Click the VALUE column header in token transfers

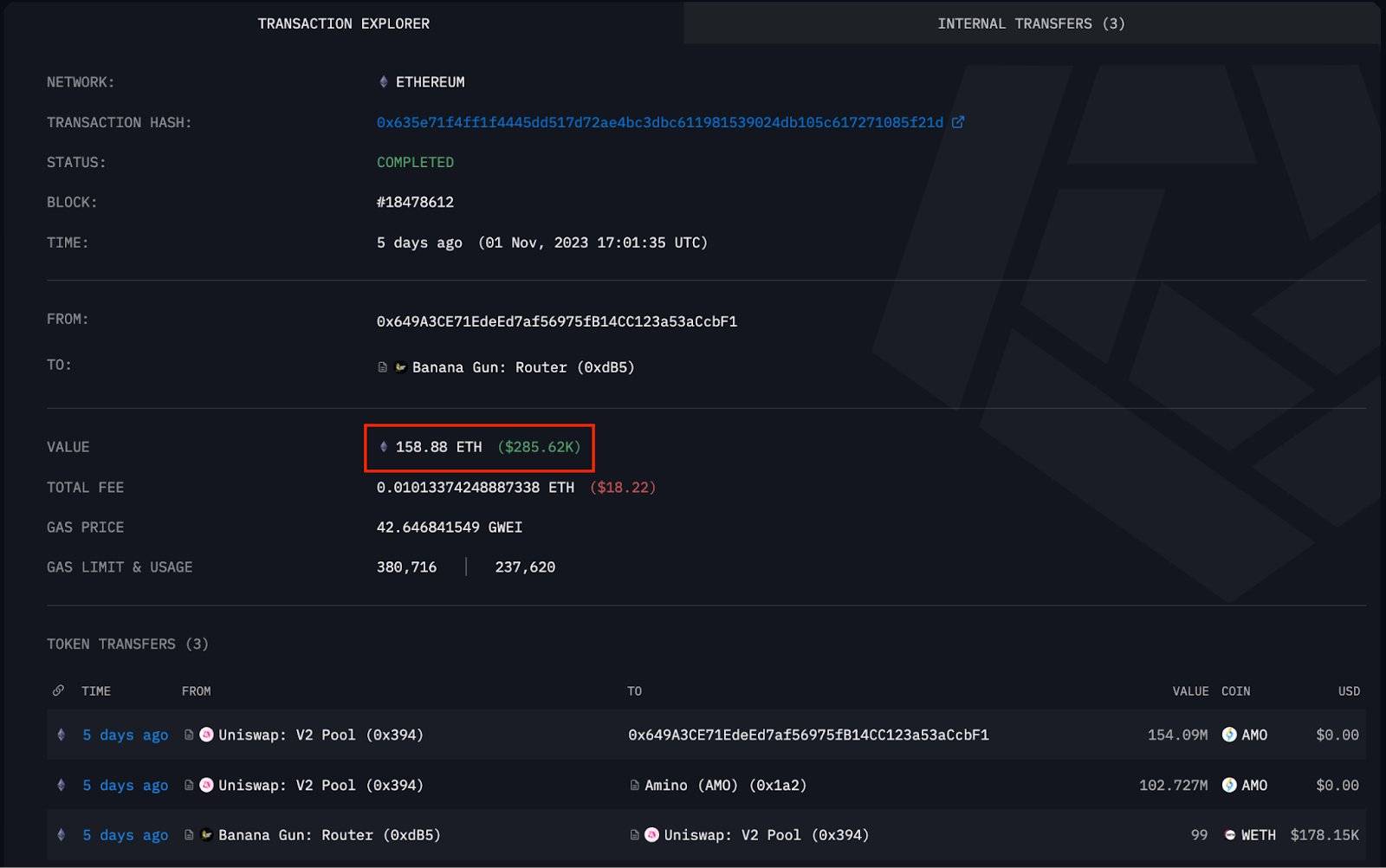click(x=1189, y=690)
